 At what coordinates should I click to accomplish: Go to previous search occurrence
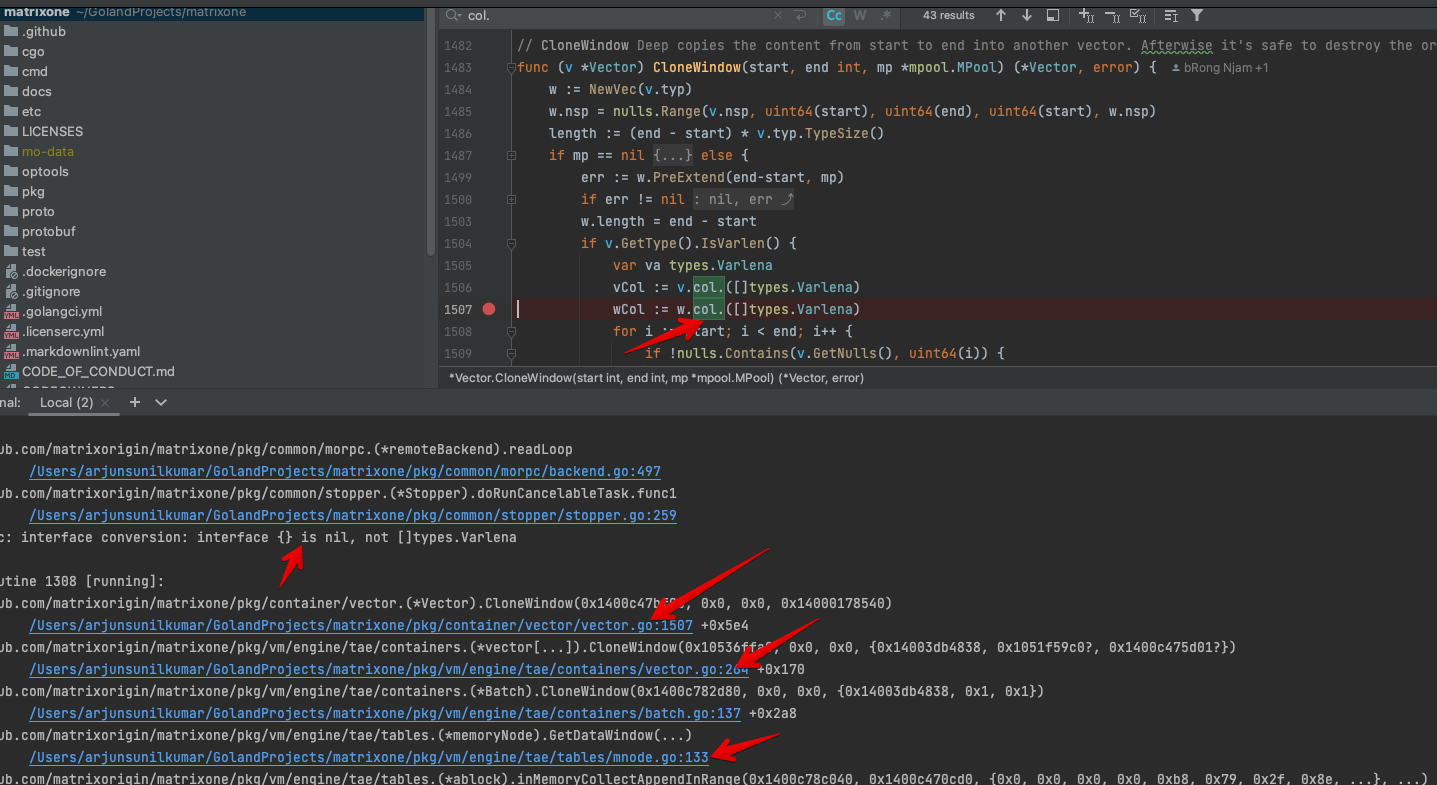pyautogui.click(x=1000, y=16)
